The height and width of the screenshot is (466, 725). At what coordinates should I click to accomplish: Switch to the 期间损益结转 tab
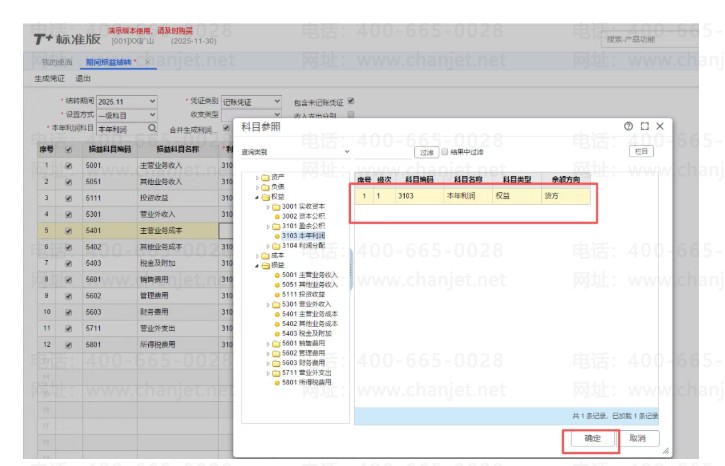point(109,62)
